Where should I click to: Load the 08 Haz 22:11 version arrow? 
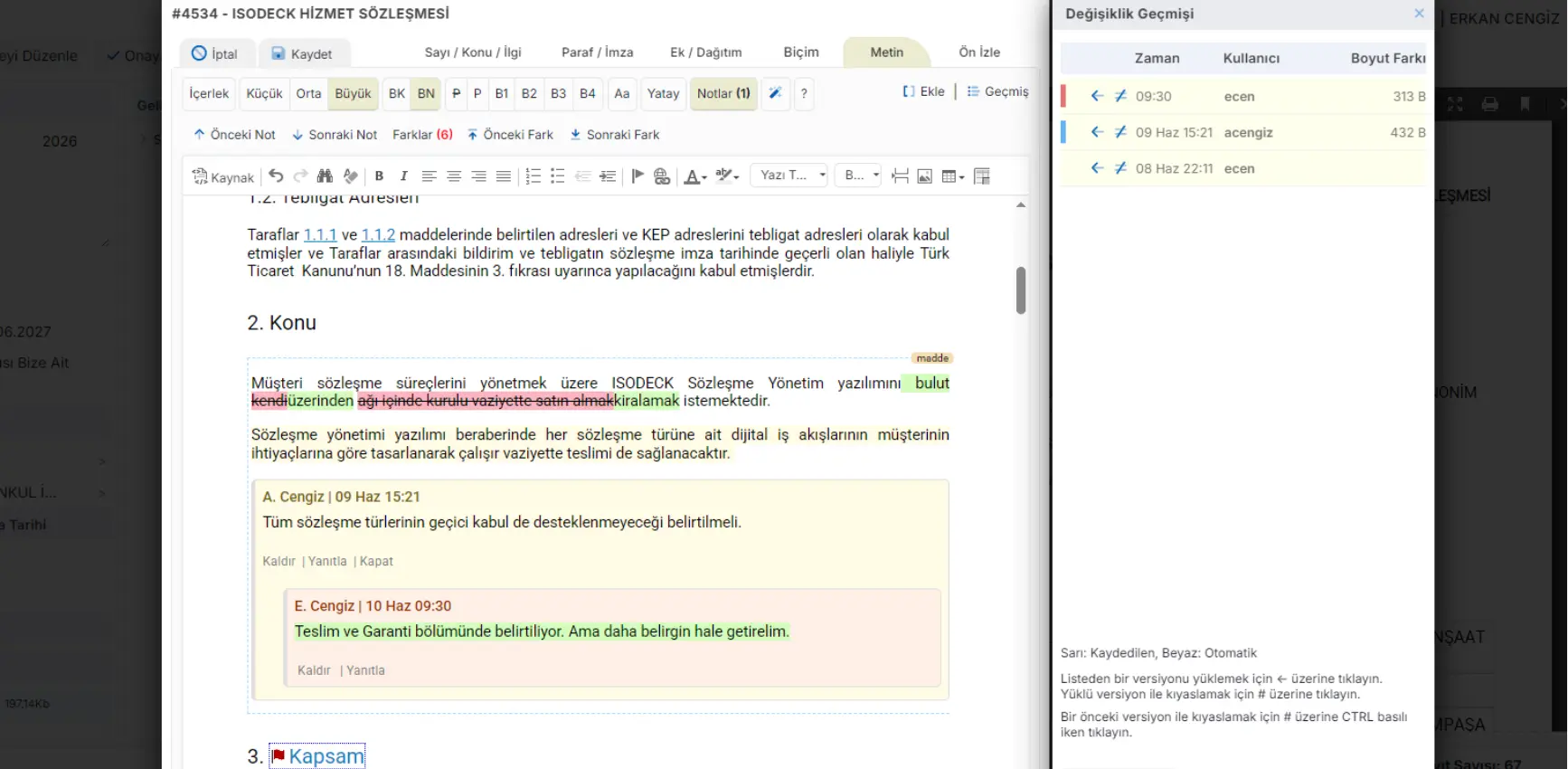1097,168
